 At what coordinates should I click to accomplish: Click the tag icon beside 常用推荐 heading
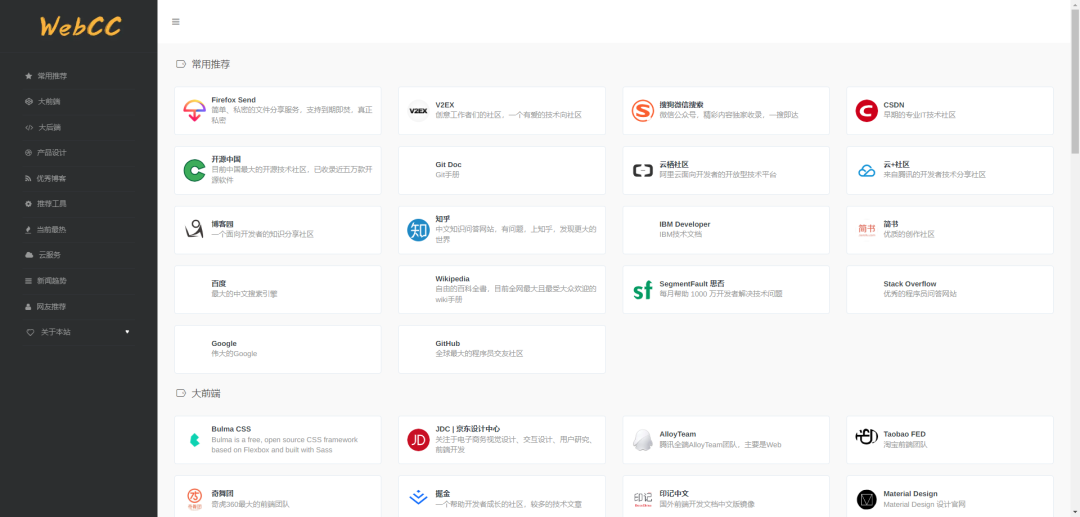181,64
